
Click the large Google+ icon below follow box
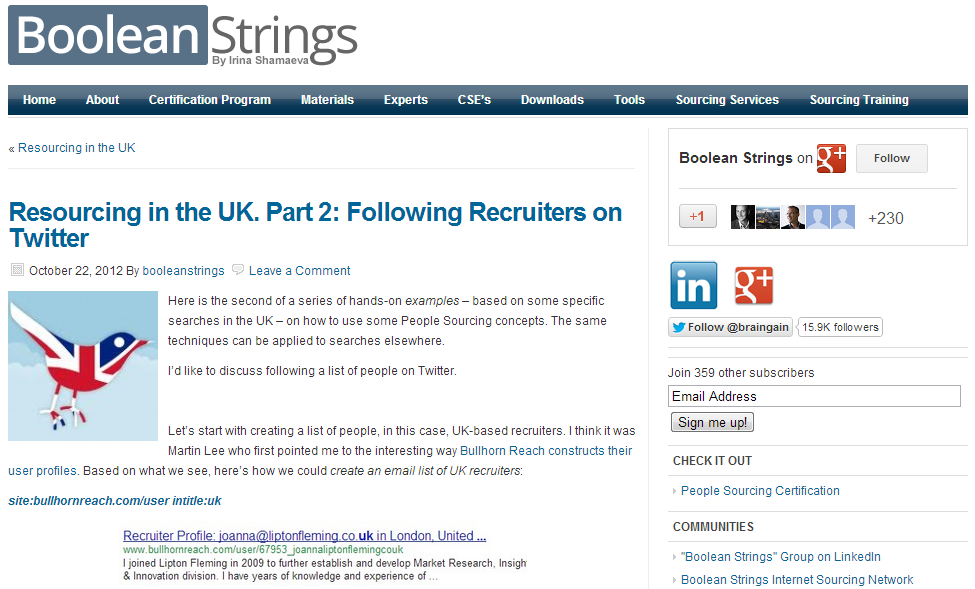tap(753, 285)
